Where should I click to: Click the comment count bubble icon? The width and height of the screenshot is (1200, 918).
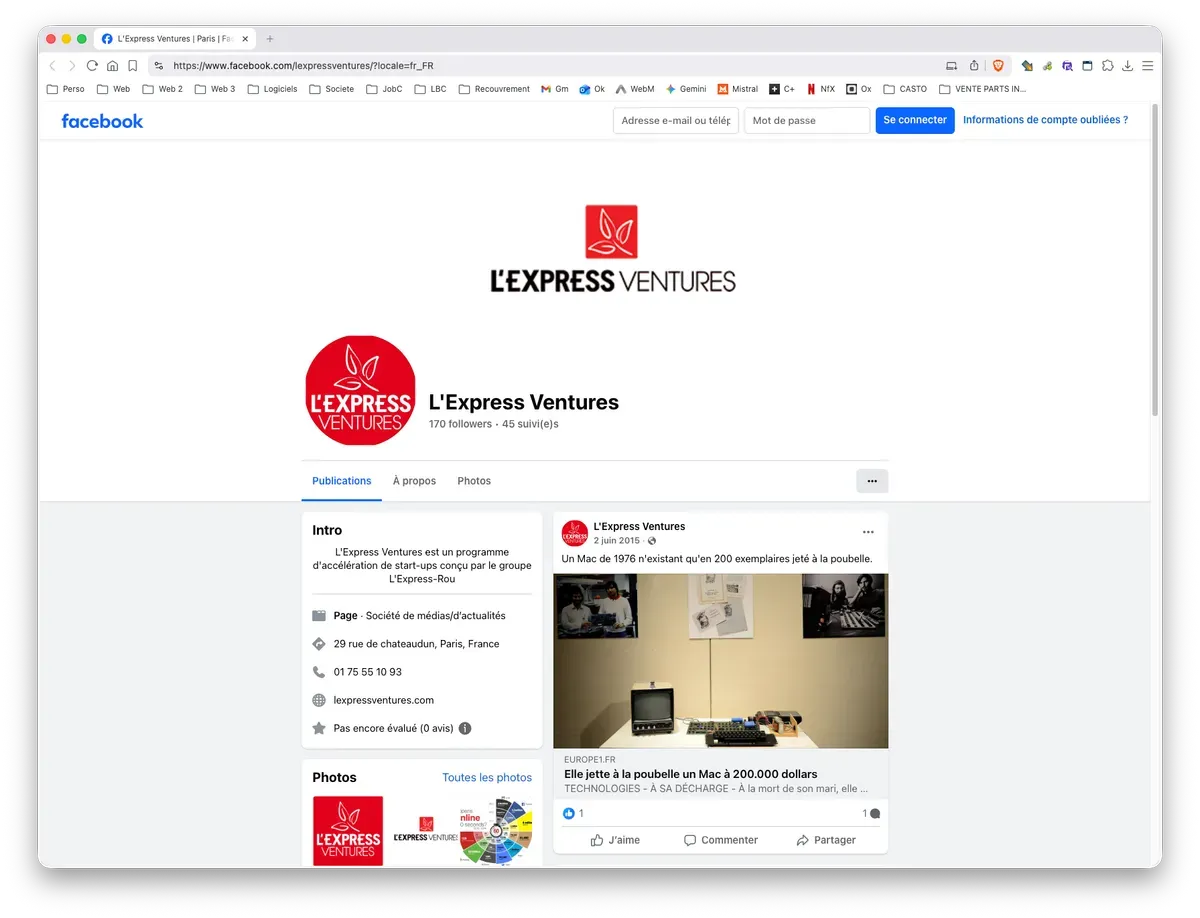[875, 814]
